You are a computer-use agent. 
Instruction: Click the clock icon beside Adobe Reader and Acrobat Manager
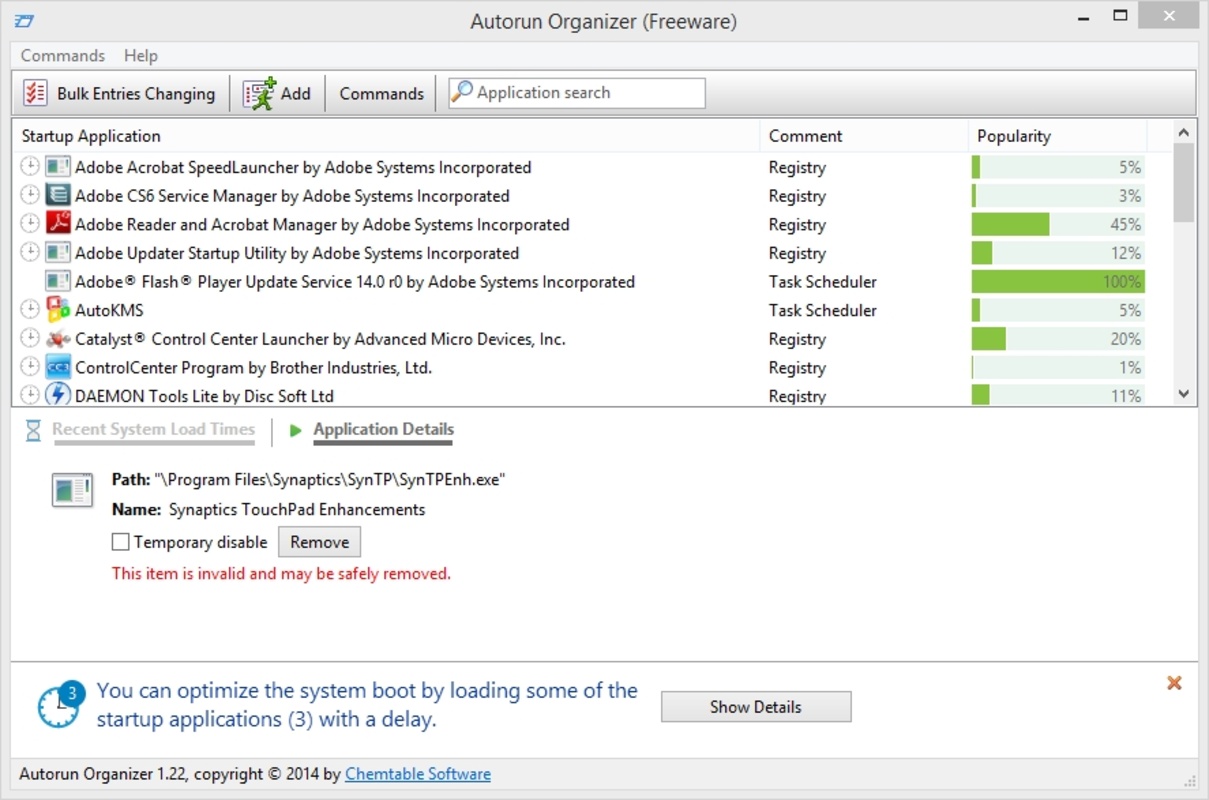30,223
